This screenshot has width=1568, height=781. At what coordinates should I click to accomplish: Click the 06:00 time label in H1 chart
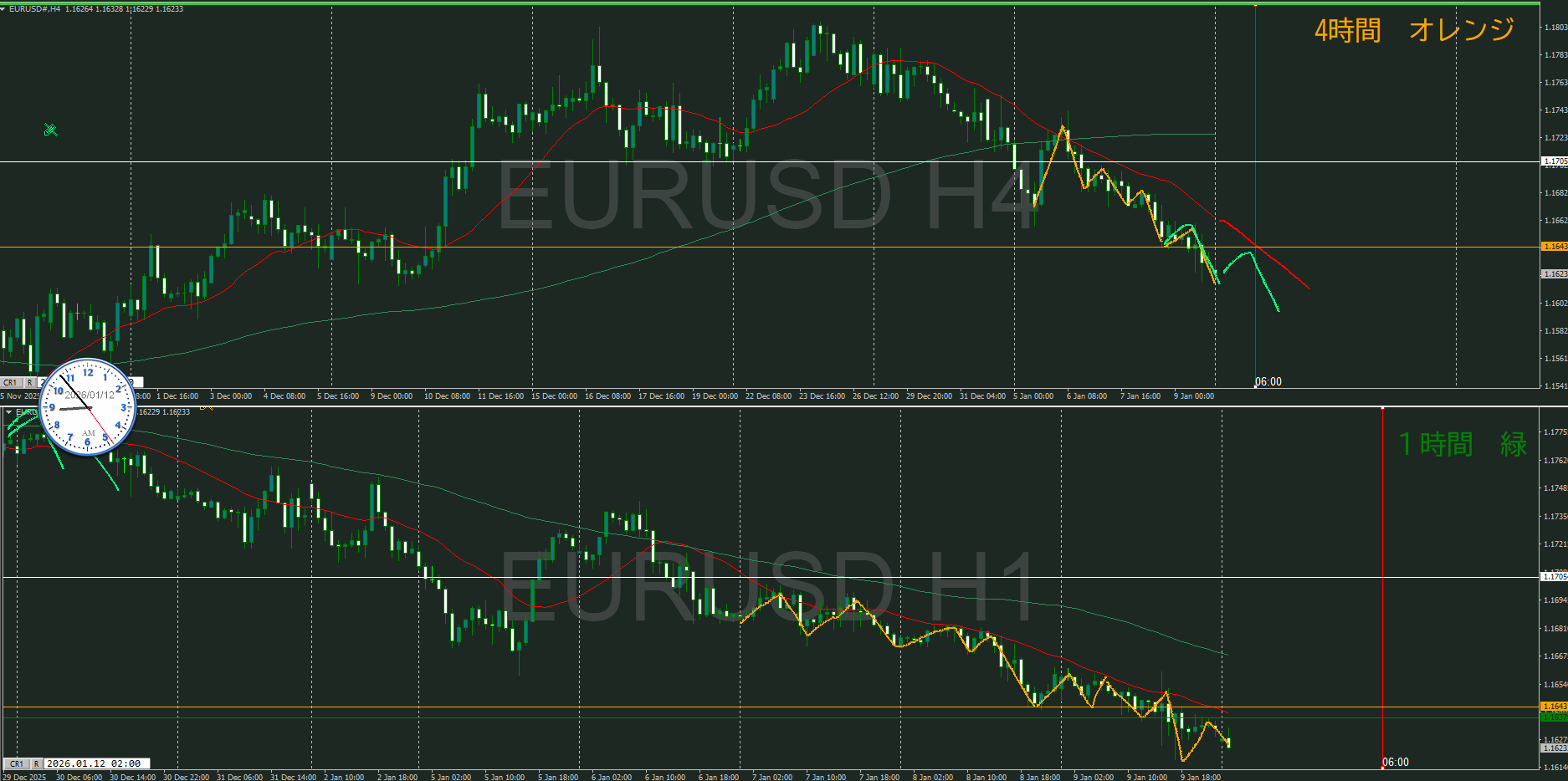pos(1396,763)
